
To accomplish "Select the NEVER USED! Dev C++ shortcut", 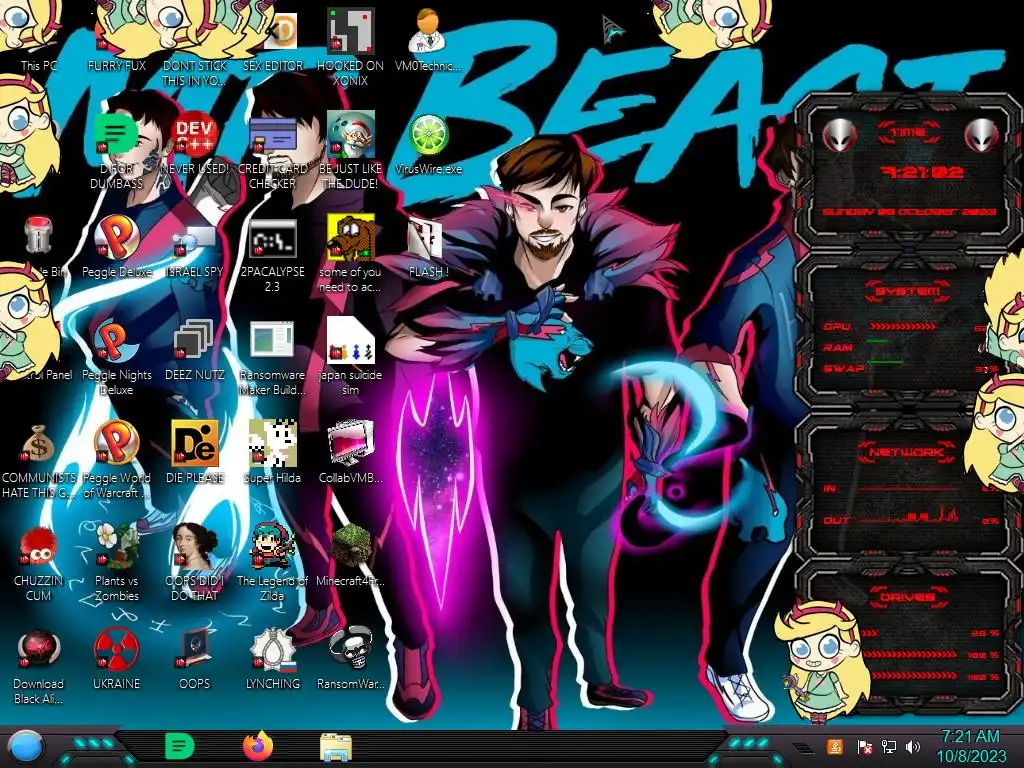I will point(195,134).
